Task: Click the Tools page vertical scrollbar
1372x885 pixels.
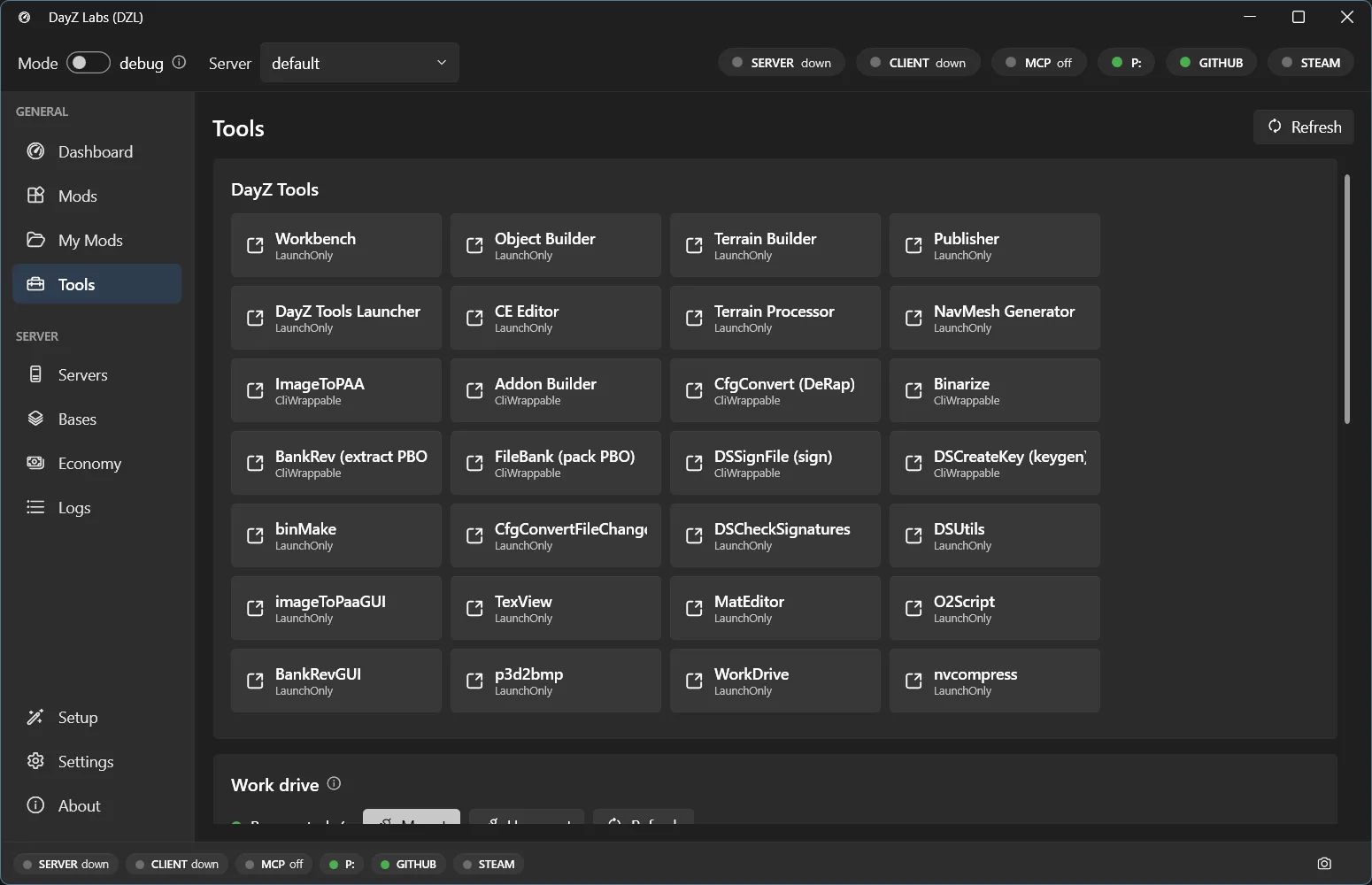Action: [1347, 299]
